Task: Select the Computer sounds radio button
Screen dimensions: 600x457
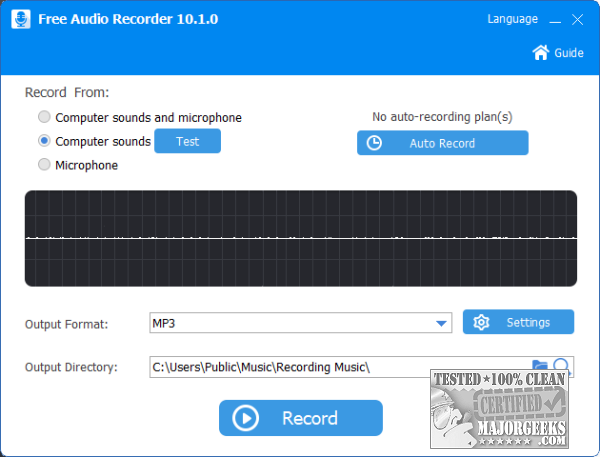Action: (x=44, y=142)
